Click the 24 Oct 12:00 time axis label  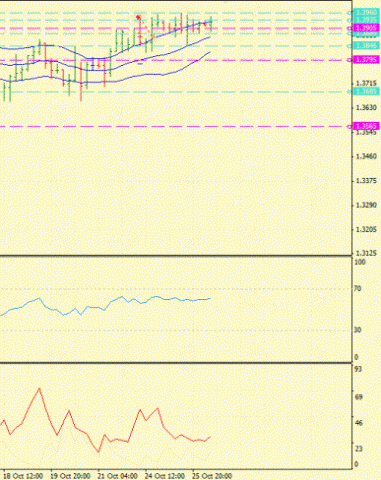tap(165, 476)
